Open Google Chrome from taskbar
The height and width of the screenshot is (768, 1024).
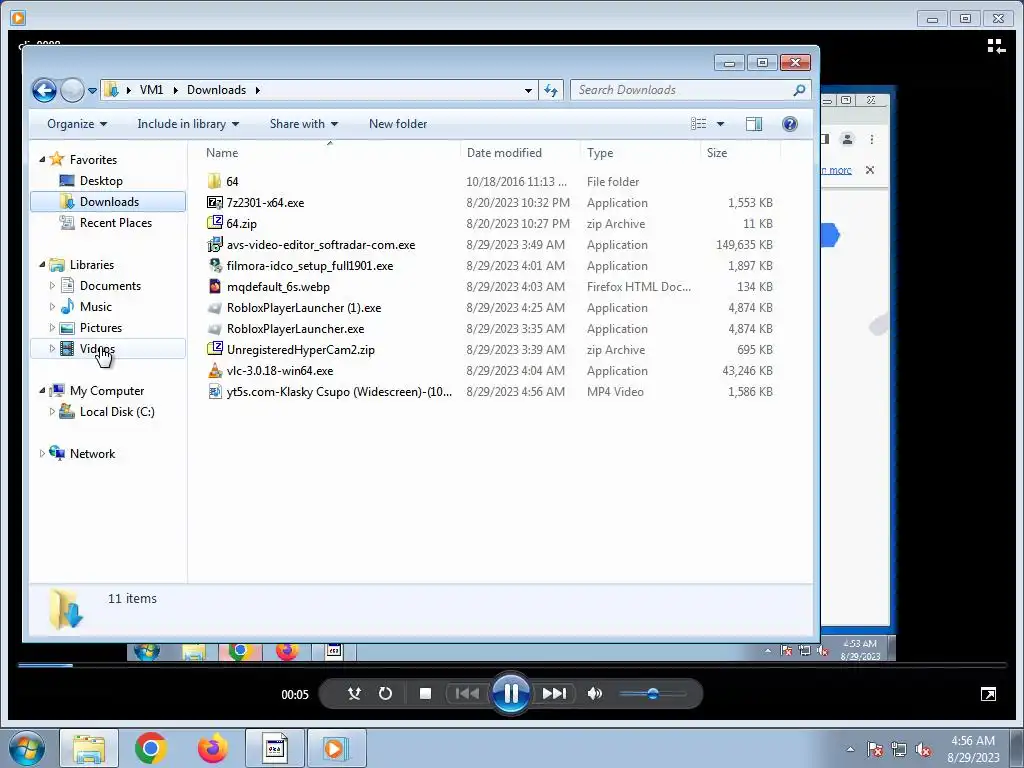(x=150, y=748)
